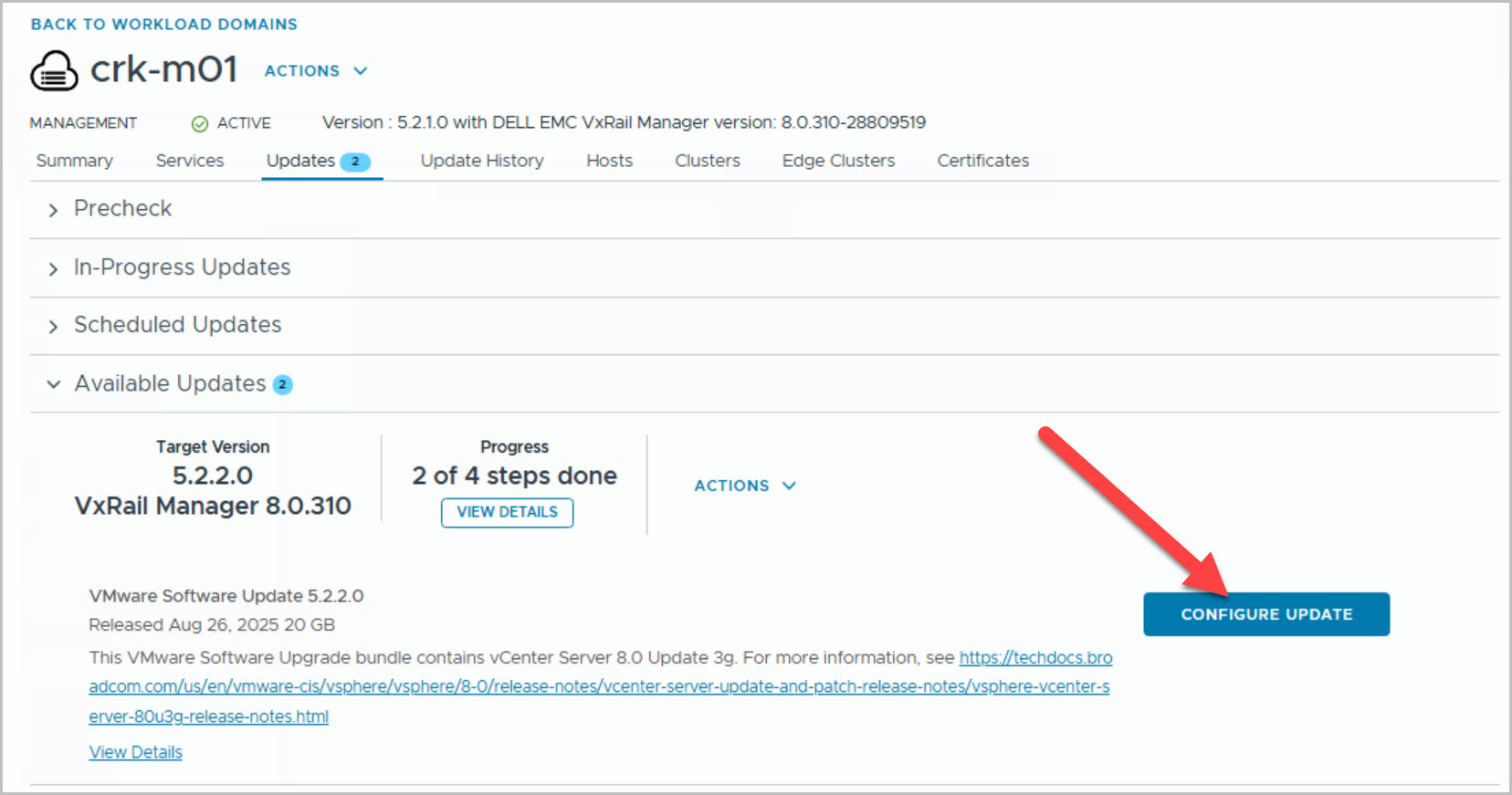
Task: Open the crk-m01 domain ACTIONS dropdown
Action: pyautogui.click(x=316, y=71)
